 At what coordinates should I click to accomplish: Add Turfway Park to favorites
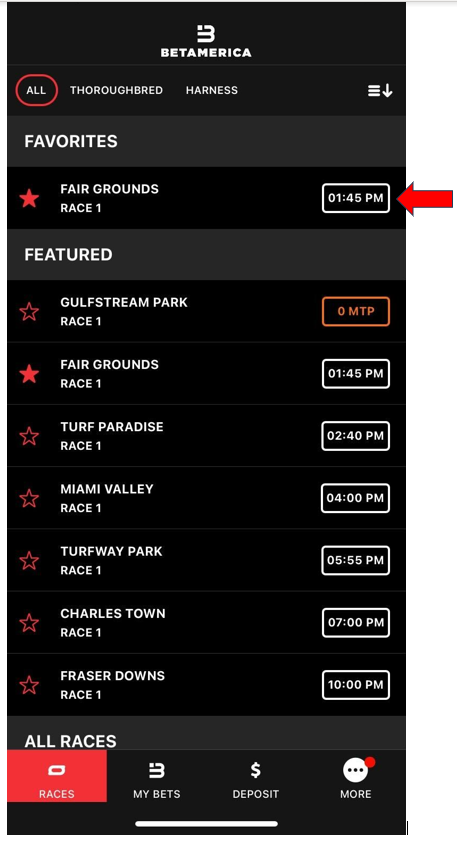coord(29,560)
